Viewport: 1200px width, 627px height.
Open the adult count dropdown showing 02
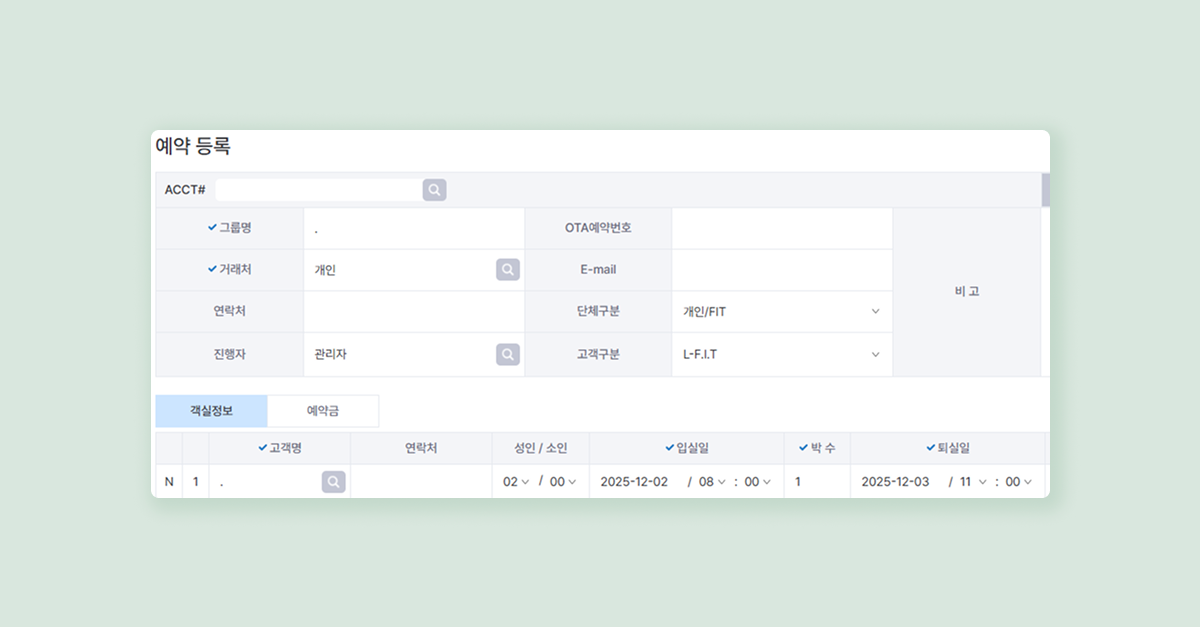pyautogui.click(x=516, y=482)
